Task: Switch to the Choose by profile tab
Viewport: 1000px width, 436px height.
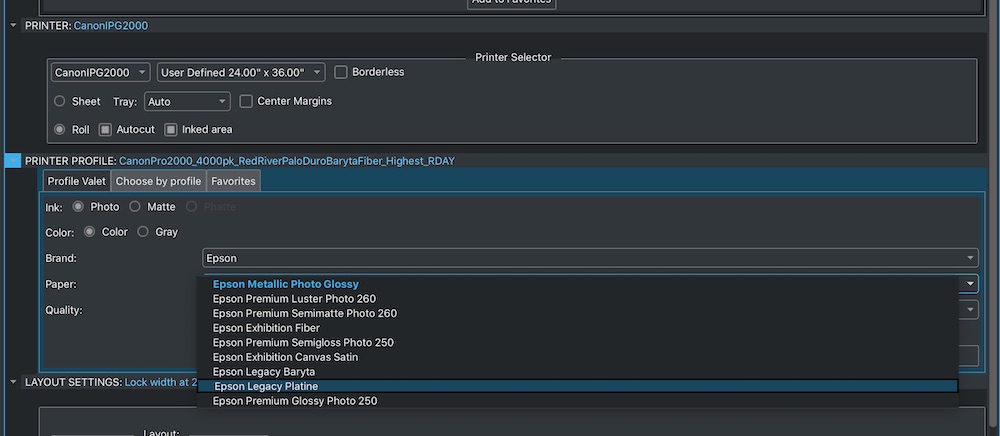Action: pos(158,181)
